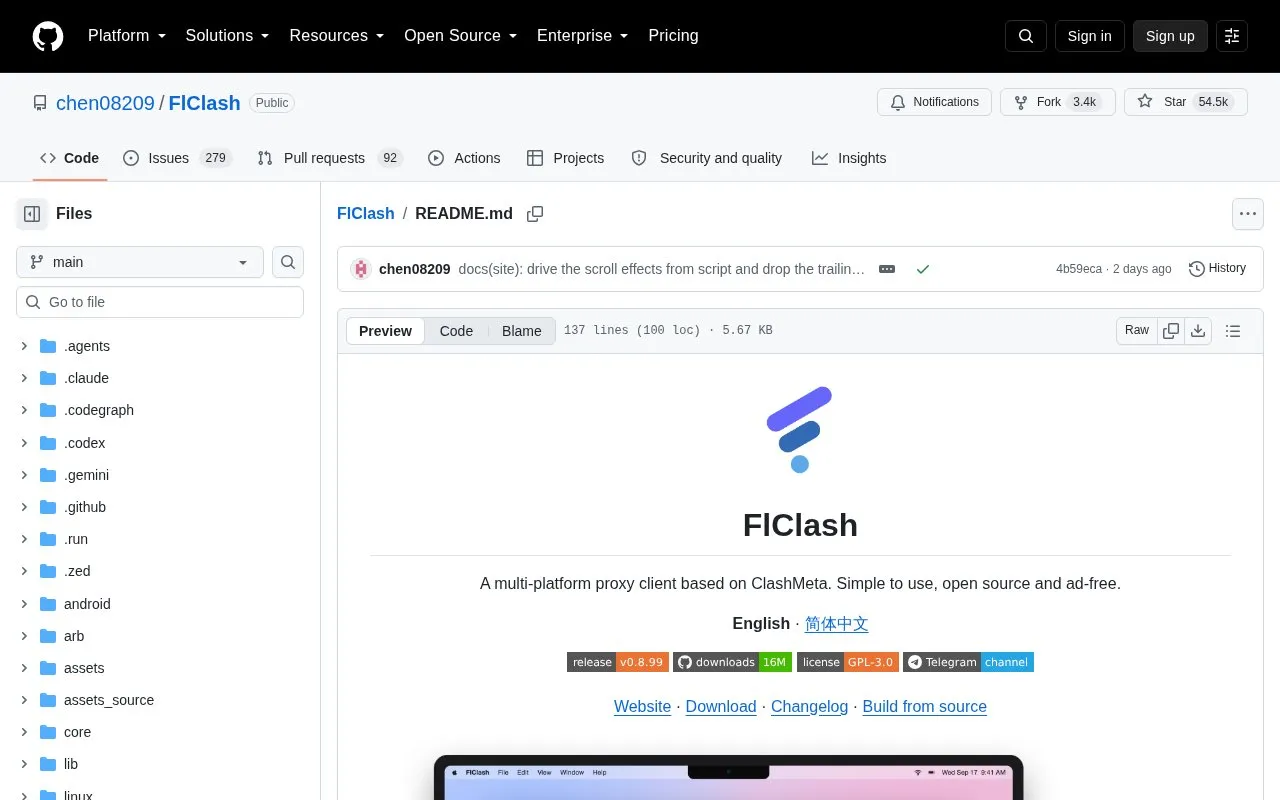Collapse the file tree side panel
The image size is (1280, 800).
(32, 214)
